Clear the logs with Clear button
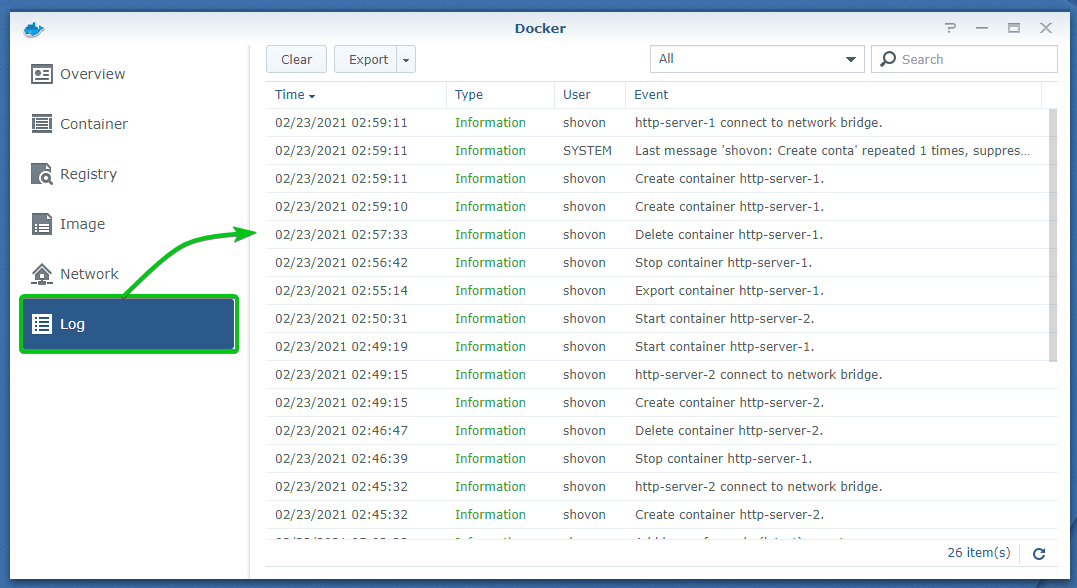Viewport: 1077px width, 588px height. tap(296, 60)
